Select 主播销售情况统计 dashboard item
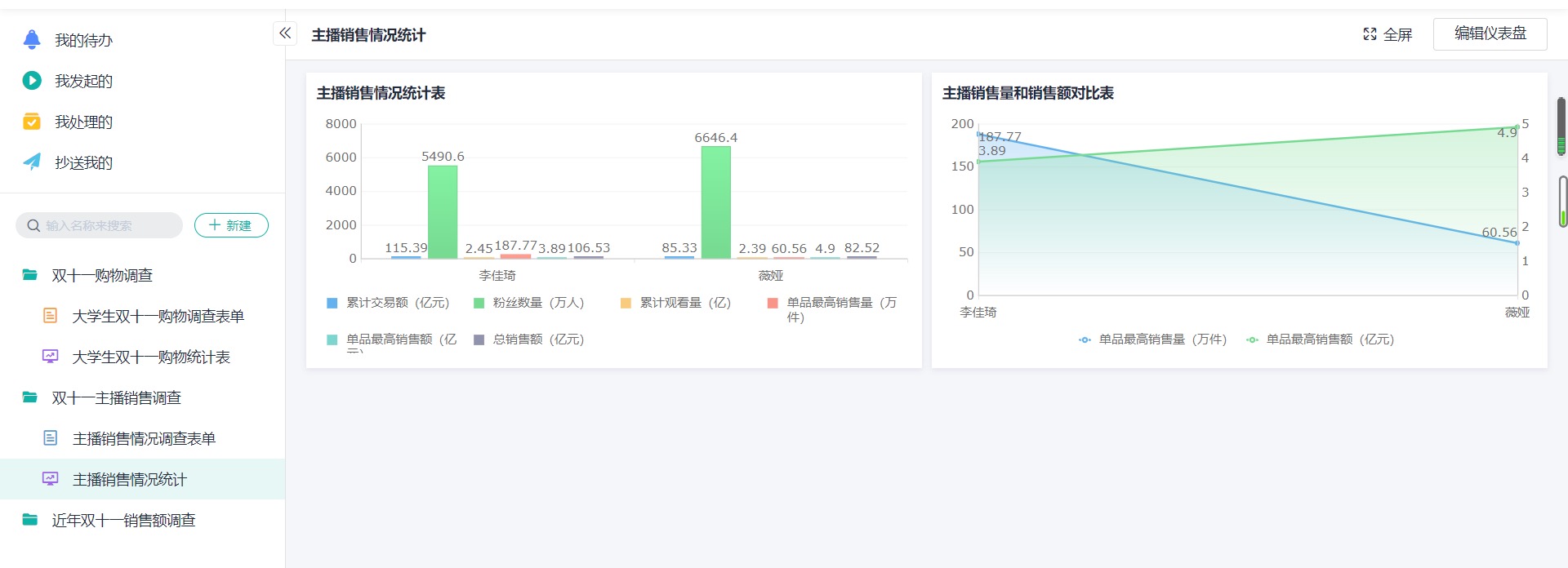Image resolution: width=1568 pixels, height=568 pixels. point(129,479)
